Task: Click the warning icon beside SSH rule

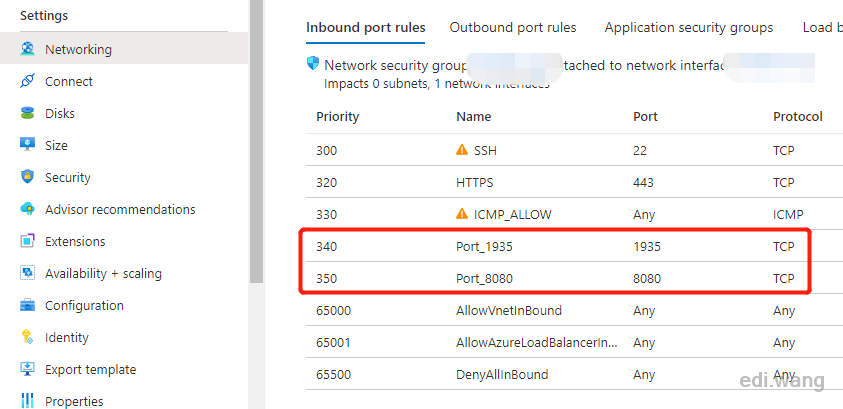Action: 462,150
